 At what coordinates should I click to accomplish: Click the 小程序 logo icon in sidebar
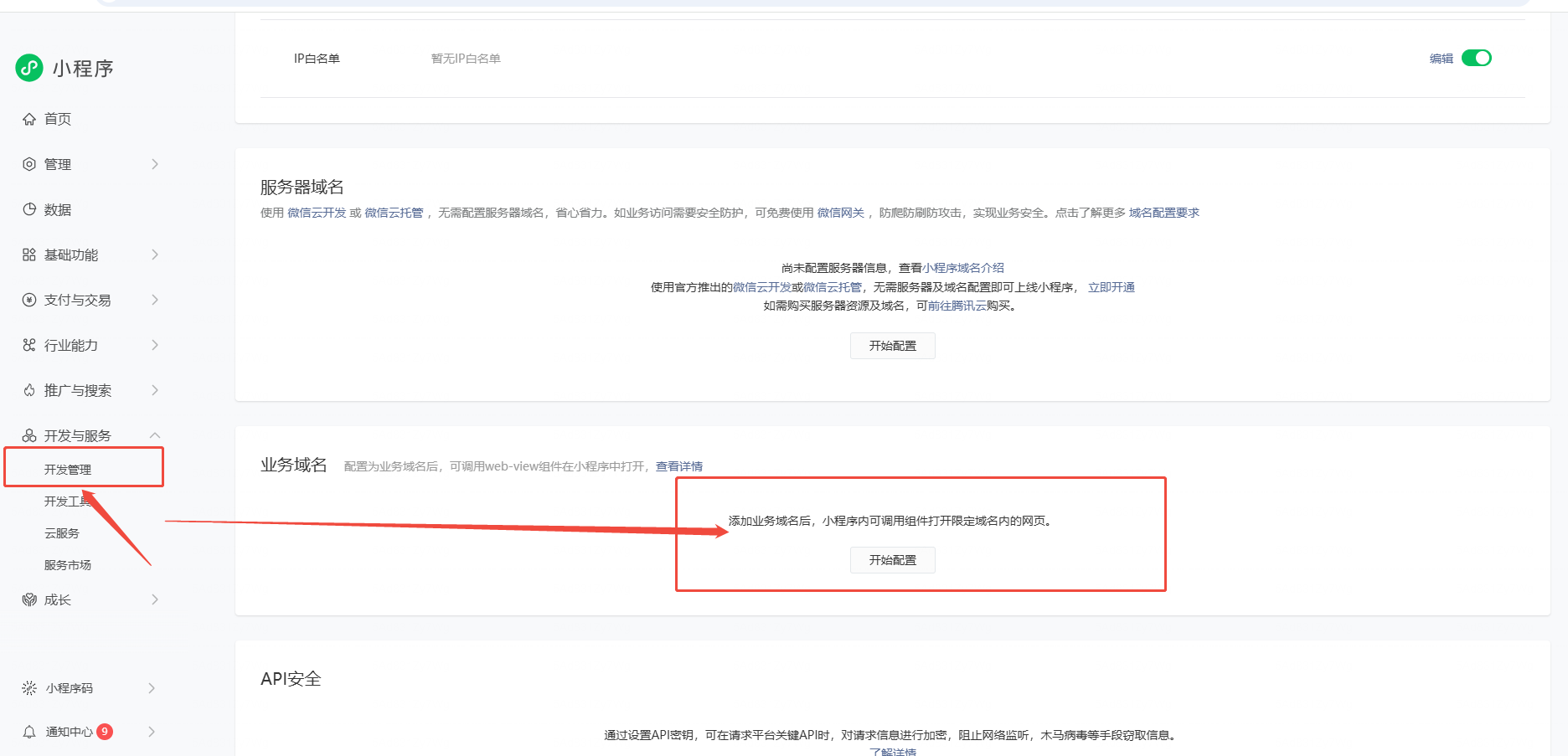point(29,68)
